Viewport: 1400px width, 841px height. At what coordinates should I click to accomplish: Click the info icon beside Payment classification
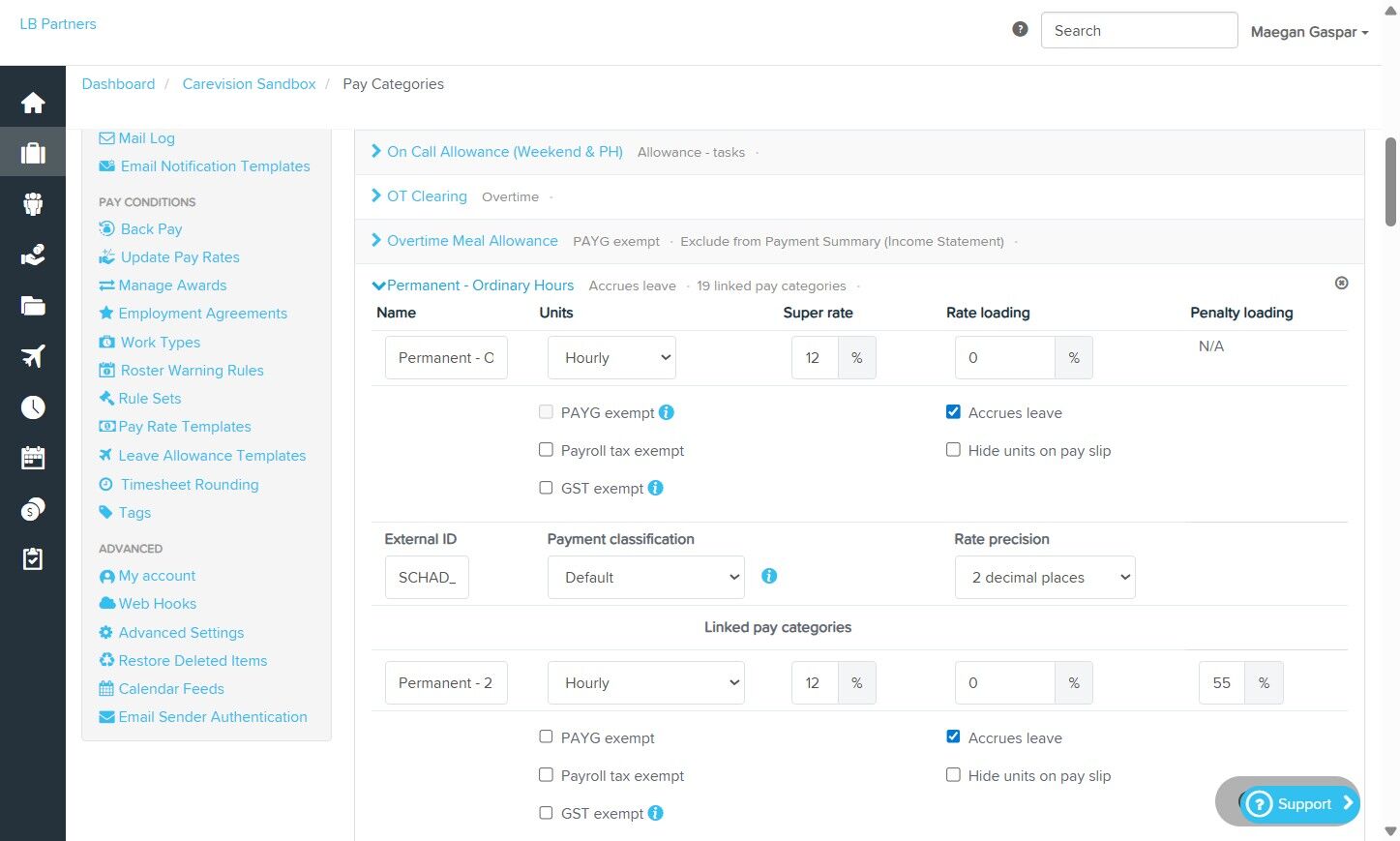click(x=769, y=576)
